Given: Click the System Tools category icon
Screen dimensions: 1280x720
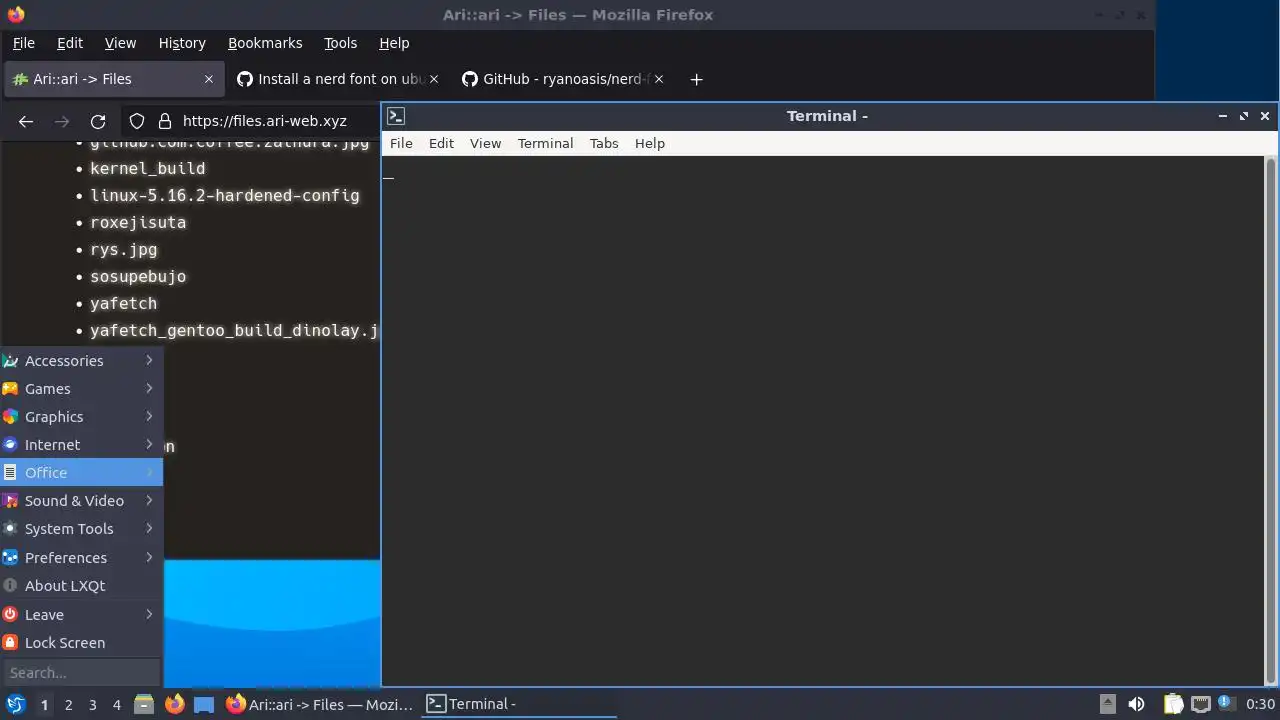Looking at the screenshot, I should tap(10, 529).
